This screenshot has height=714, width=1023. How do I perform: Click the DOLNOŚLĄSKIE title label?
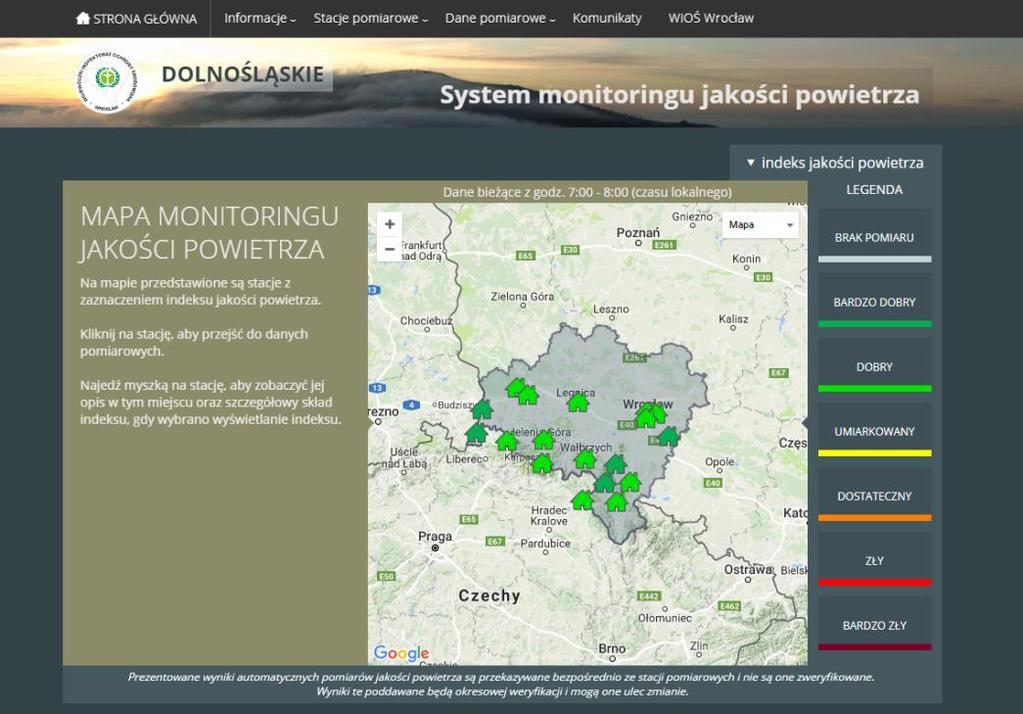pos(243,74)
